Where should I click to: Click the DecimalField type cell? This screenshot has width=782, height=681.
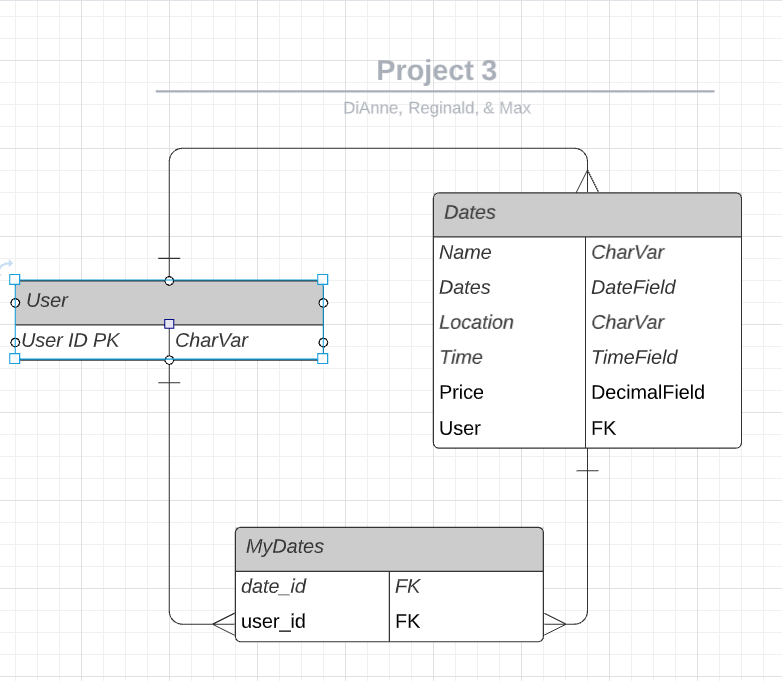[x=663, y=393]
